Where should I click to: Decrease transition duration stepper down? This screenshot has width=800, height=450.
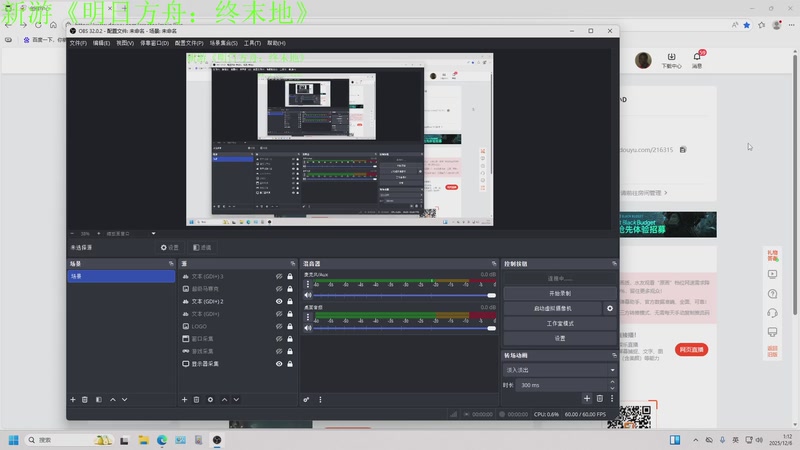pyautogui.click(x=612, y=388)
